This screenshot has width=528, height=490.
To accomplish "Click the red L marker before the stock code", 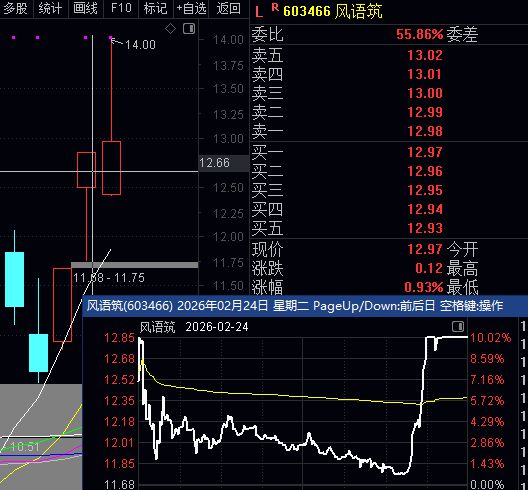I will (259, 12).
